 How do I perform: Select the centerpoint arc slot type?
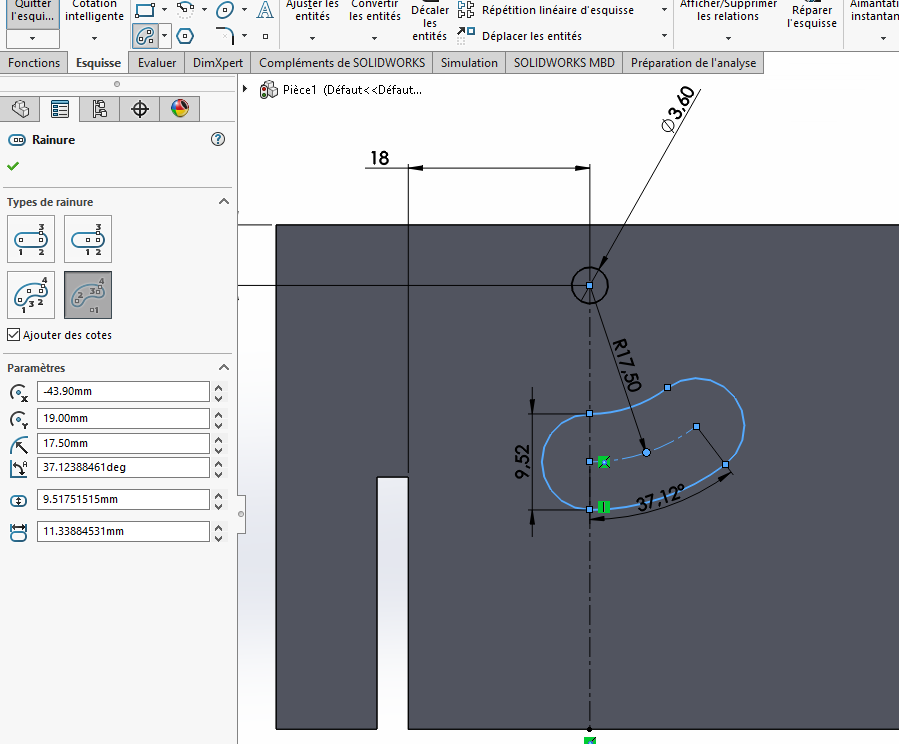(88, 296)
